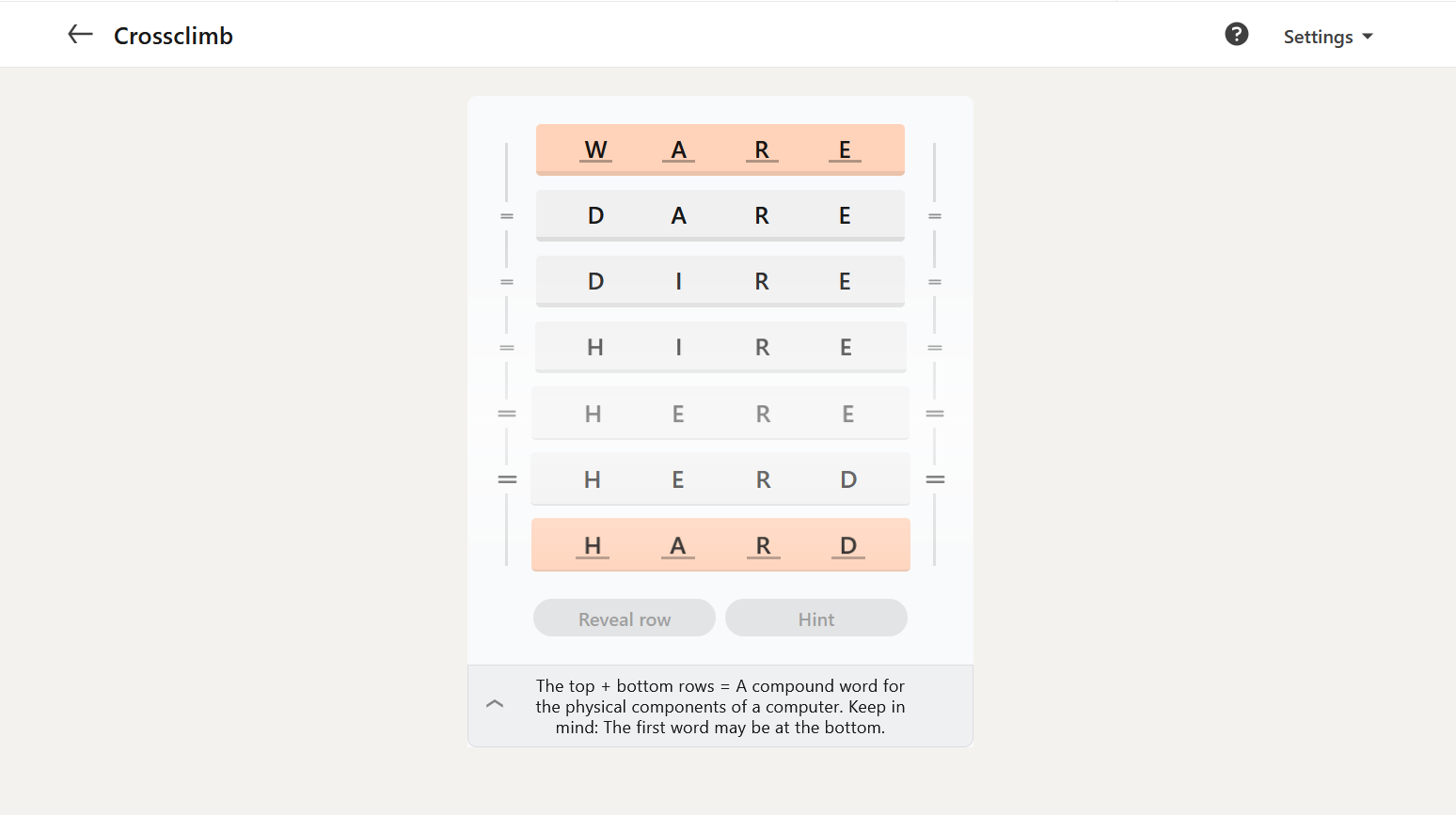This screenshot has height=815, width=1456.
Task: Select the W letter cell in top row
Action: click(595, 149)
